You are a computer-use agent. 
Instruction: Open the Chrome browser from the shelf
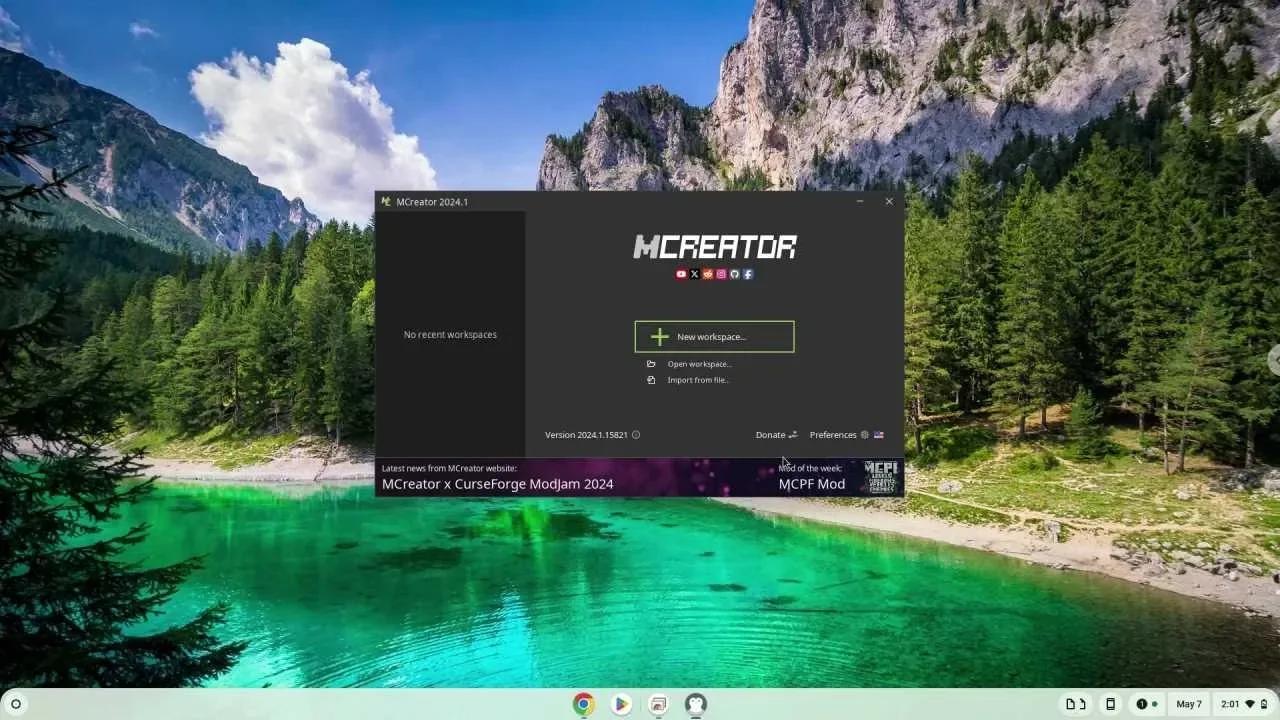[582, 704]
